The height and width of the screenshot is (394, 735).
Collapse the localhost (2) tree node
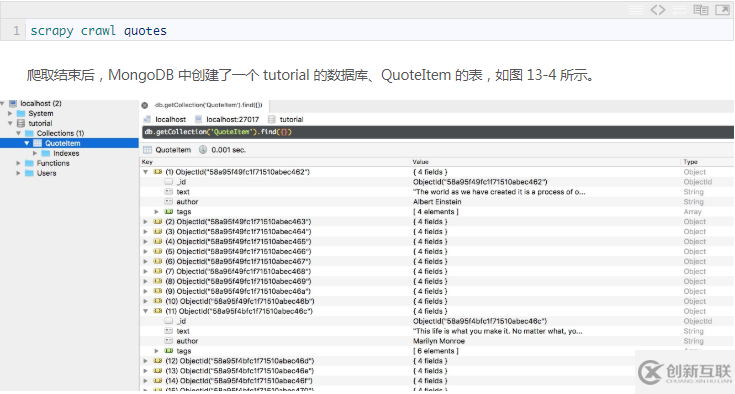pyautogui.click(x=2, y=104)
